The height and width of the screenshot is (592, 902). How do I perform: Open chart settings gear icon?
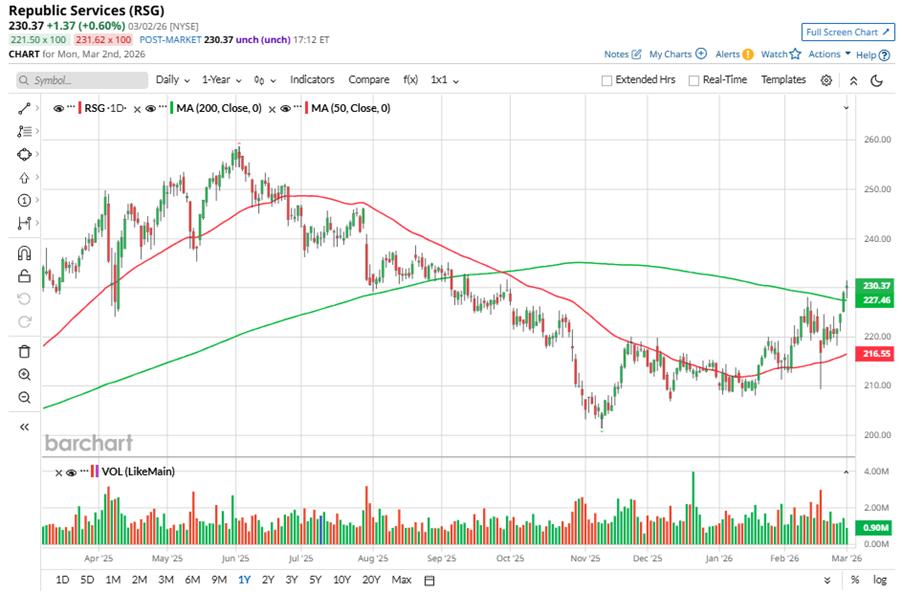click(x=826, y=81)
